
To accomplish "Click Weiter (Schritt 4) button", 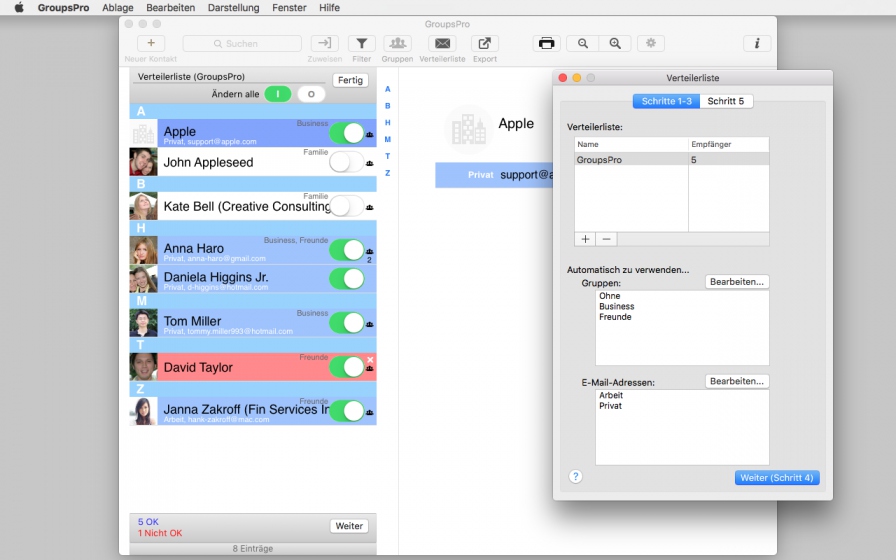I will (x=777, y=478).
